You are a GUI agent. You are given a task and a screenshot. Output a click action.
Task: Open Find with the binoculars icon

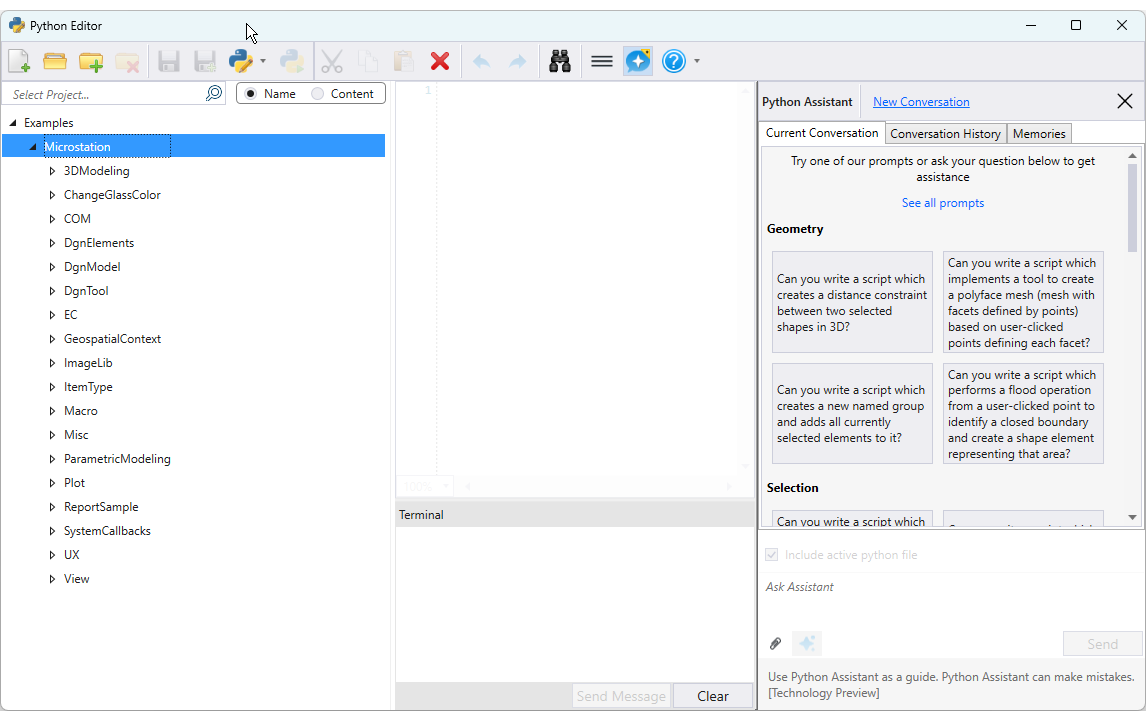[560, 61]
